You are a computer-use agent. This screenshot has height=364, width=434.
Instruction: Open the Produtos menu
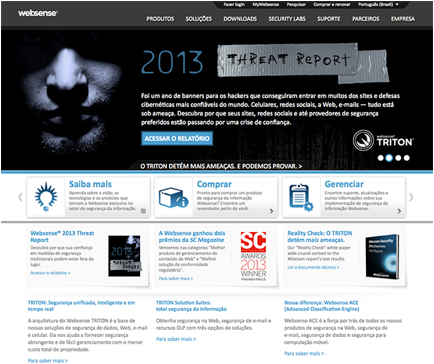point(160,19)
